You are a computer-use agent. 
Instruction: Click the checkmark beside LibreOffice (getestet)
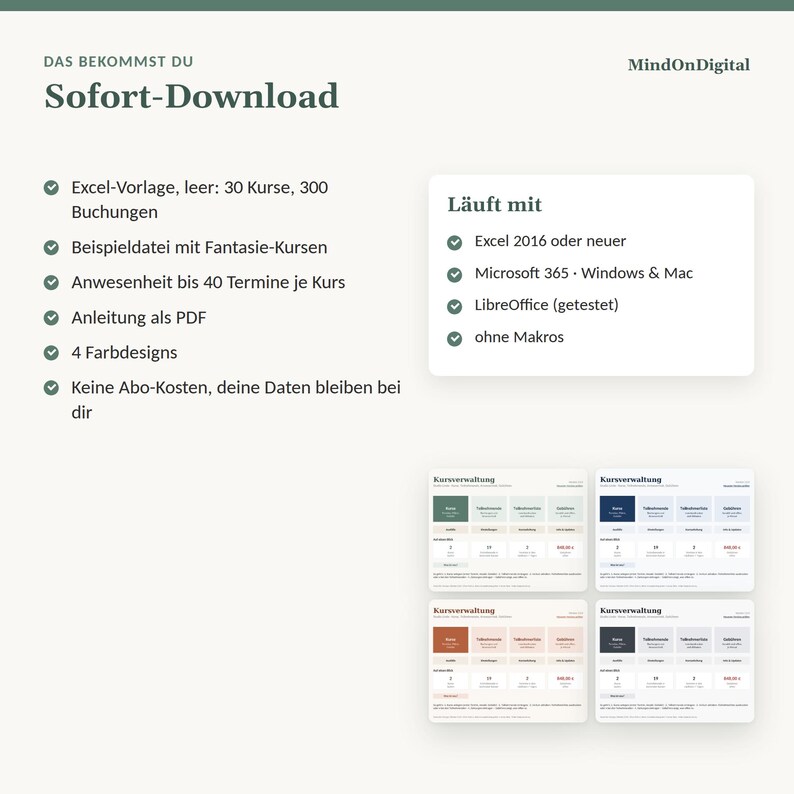click(x=455, y=306)
